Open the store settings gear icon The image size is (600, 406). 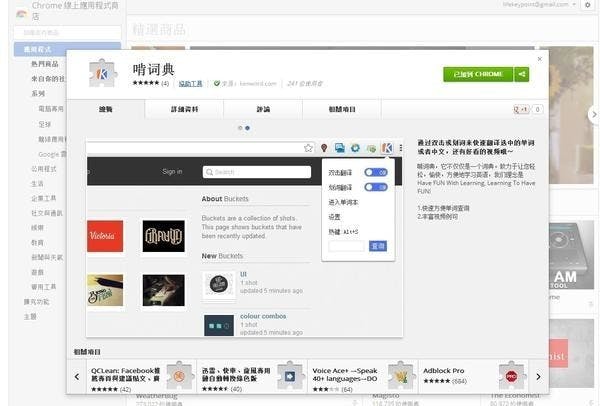588,5
